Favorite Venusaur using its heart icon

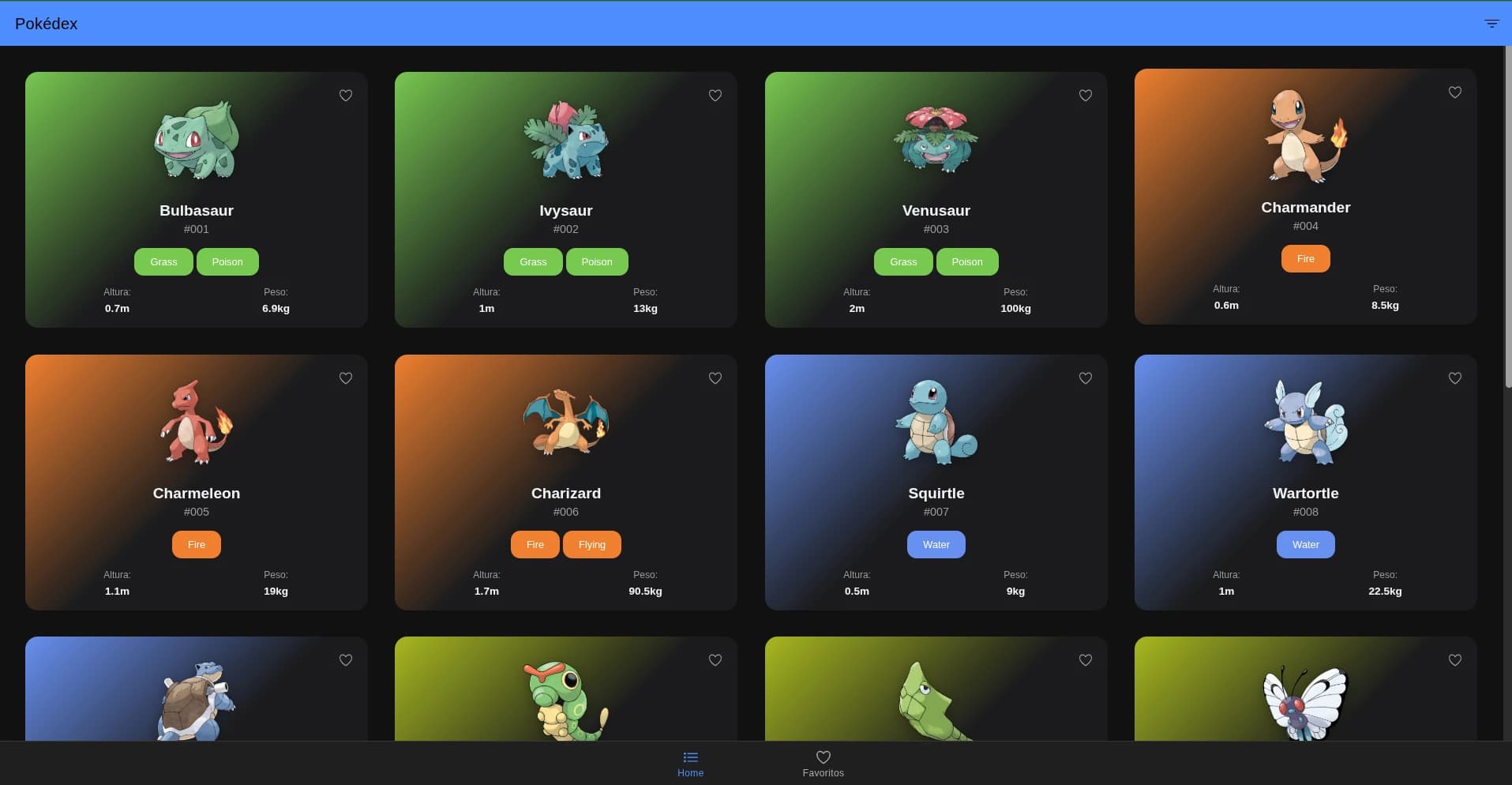coord(1085,95)
